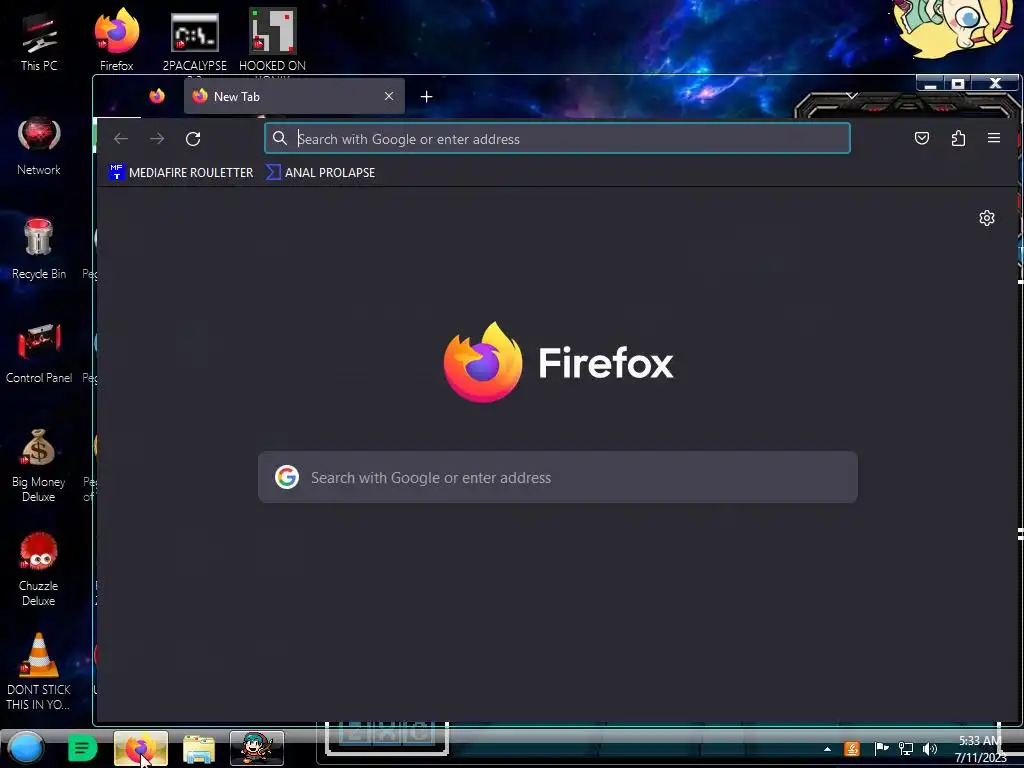This screenshot has width=1024, height=768.
Task: Select the Network desktop icon
Action: click(39, 145)
